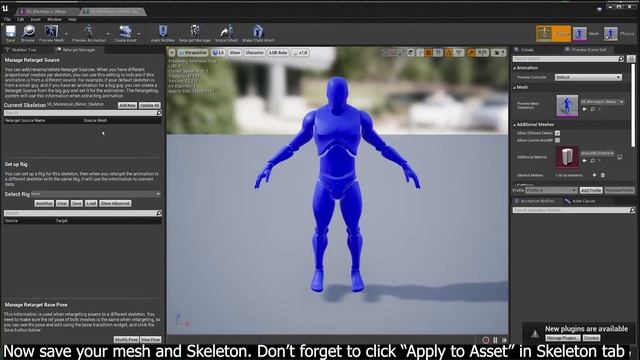This screenshot has width=640, height=360.
Task: Click the Retarget Manager toolbar icon
Action: [195, 32]
